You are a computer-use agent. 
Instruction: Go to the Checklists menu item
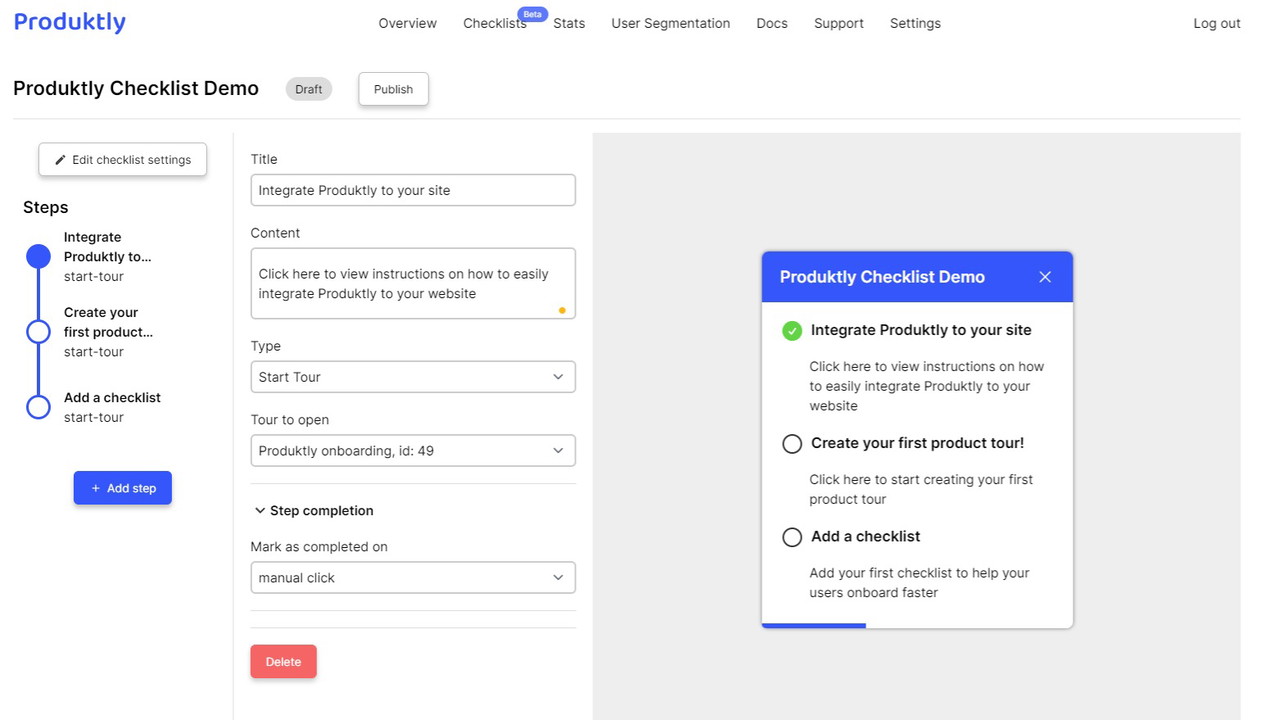pos(494,23)
